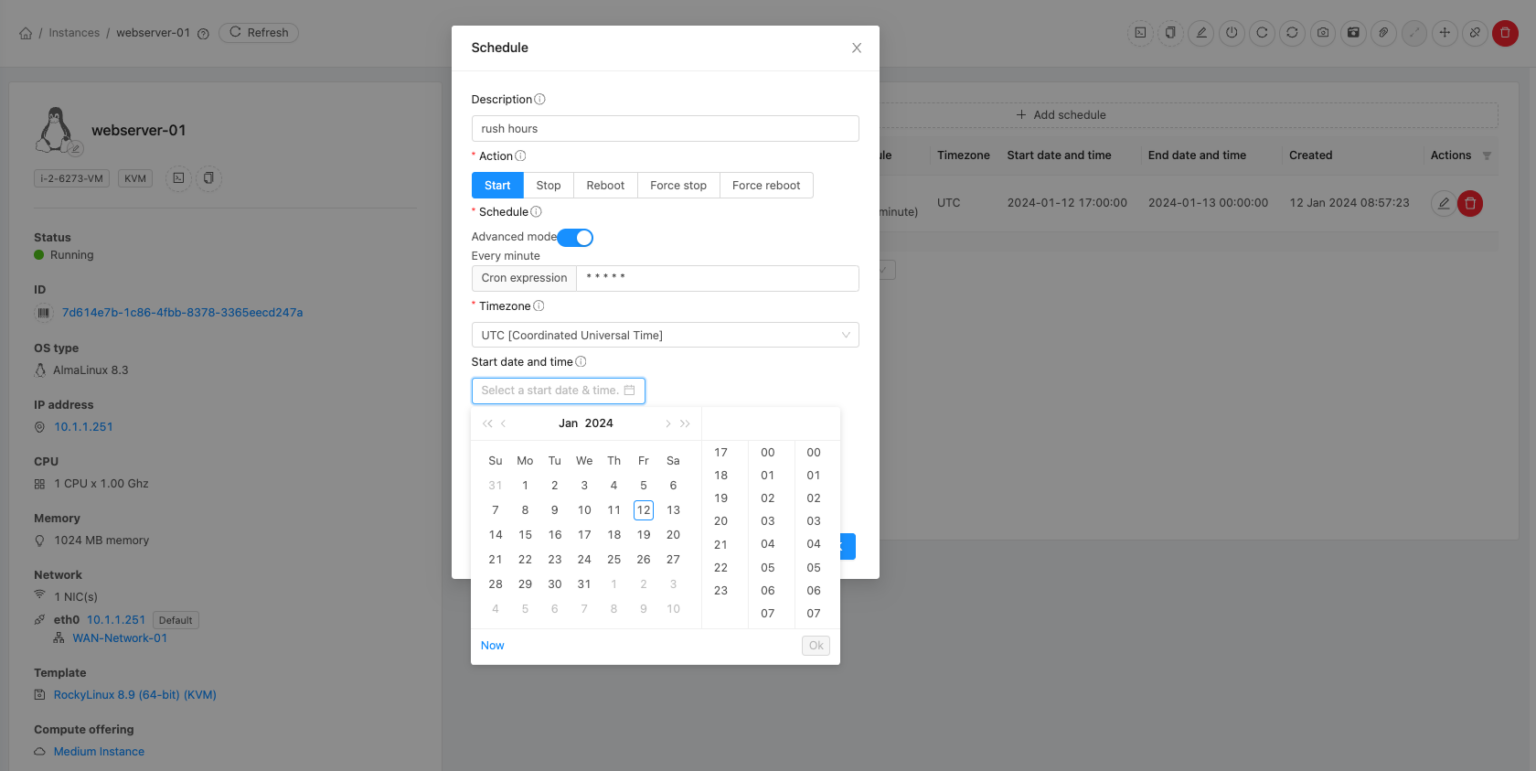Click Now to set current time

tap(492, 645)
